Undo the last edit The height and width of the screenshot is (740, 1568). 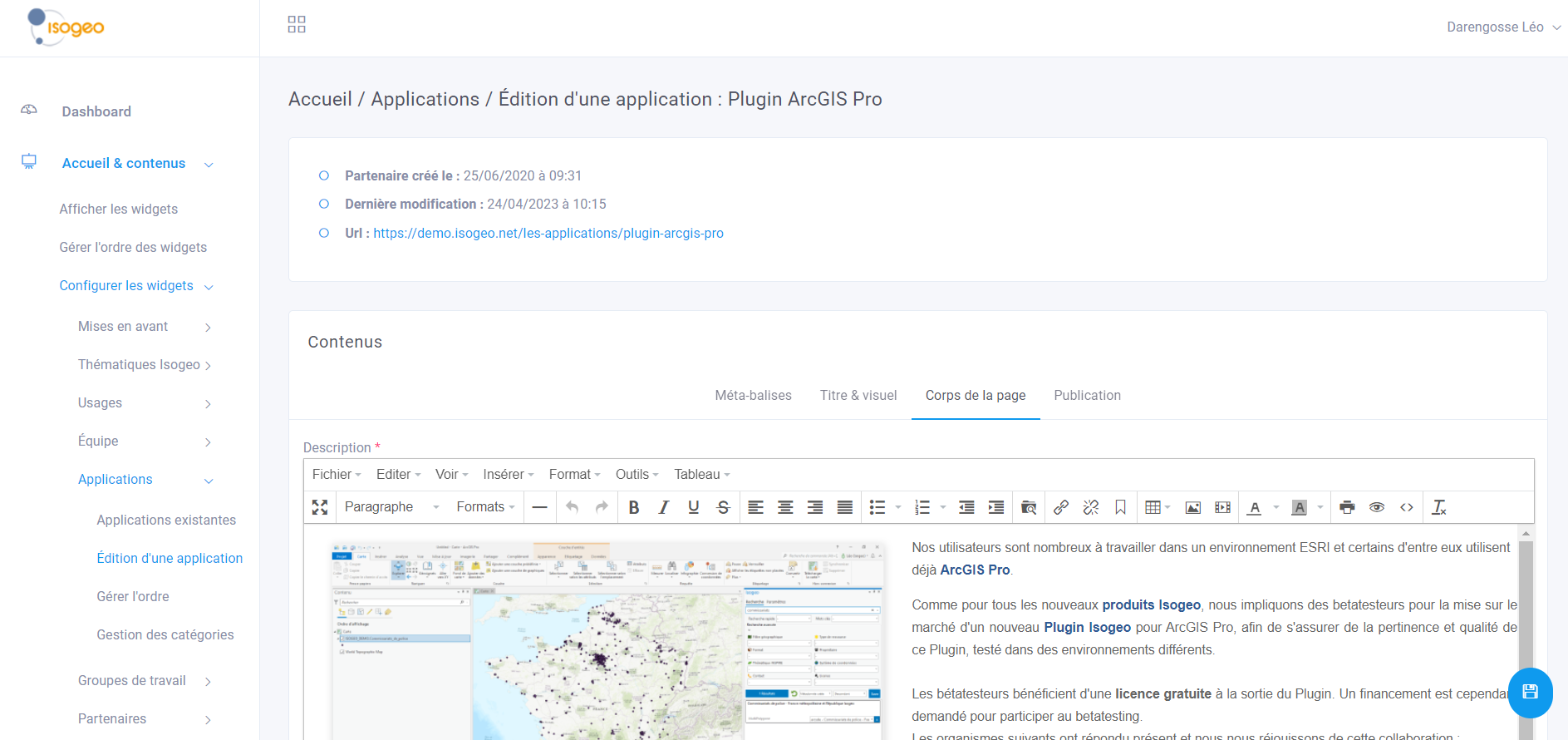point(572,507)
